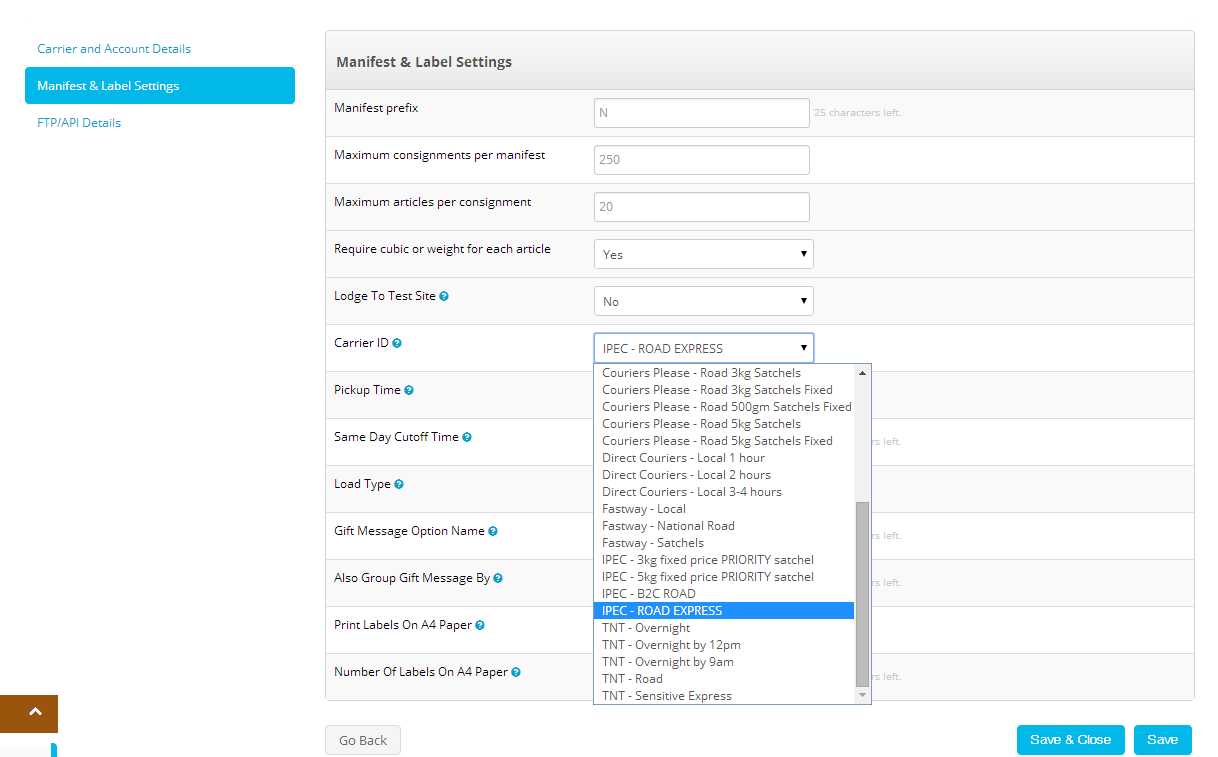The width and height of the screenshot is (1218, 757).
Task: Choose Direct Couriers - Local 2 hours
Action: click(x=724, y=475)
